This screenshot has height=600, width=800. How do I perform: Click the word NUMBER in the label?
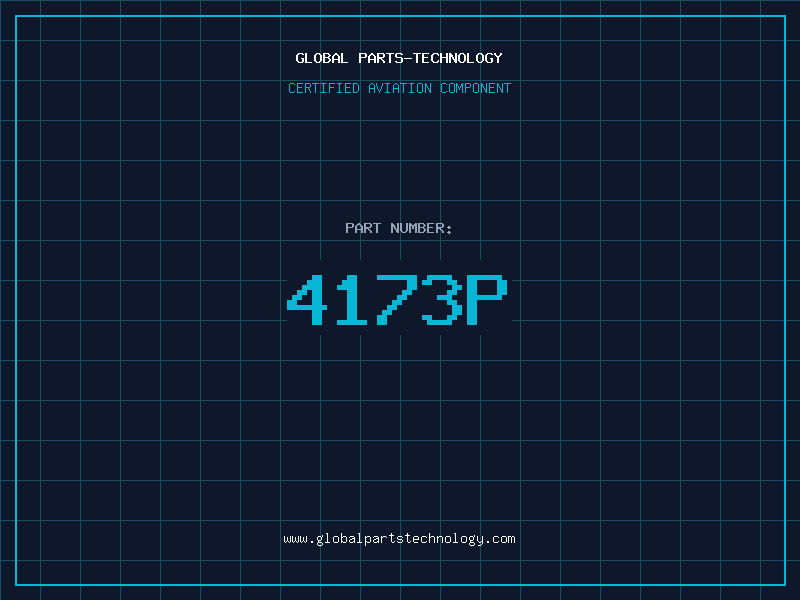point(417,228)
